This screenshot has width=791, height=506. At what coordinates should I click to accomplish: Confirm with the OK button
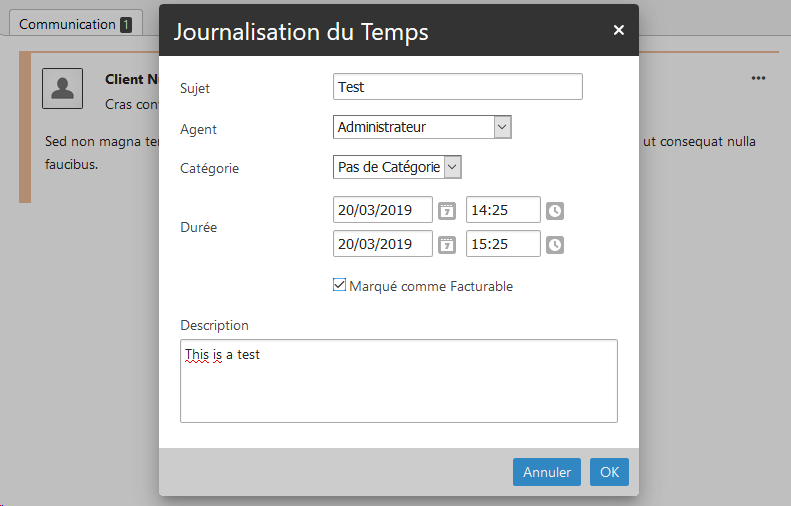[x=609, y=472]
